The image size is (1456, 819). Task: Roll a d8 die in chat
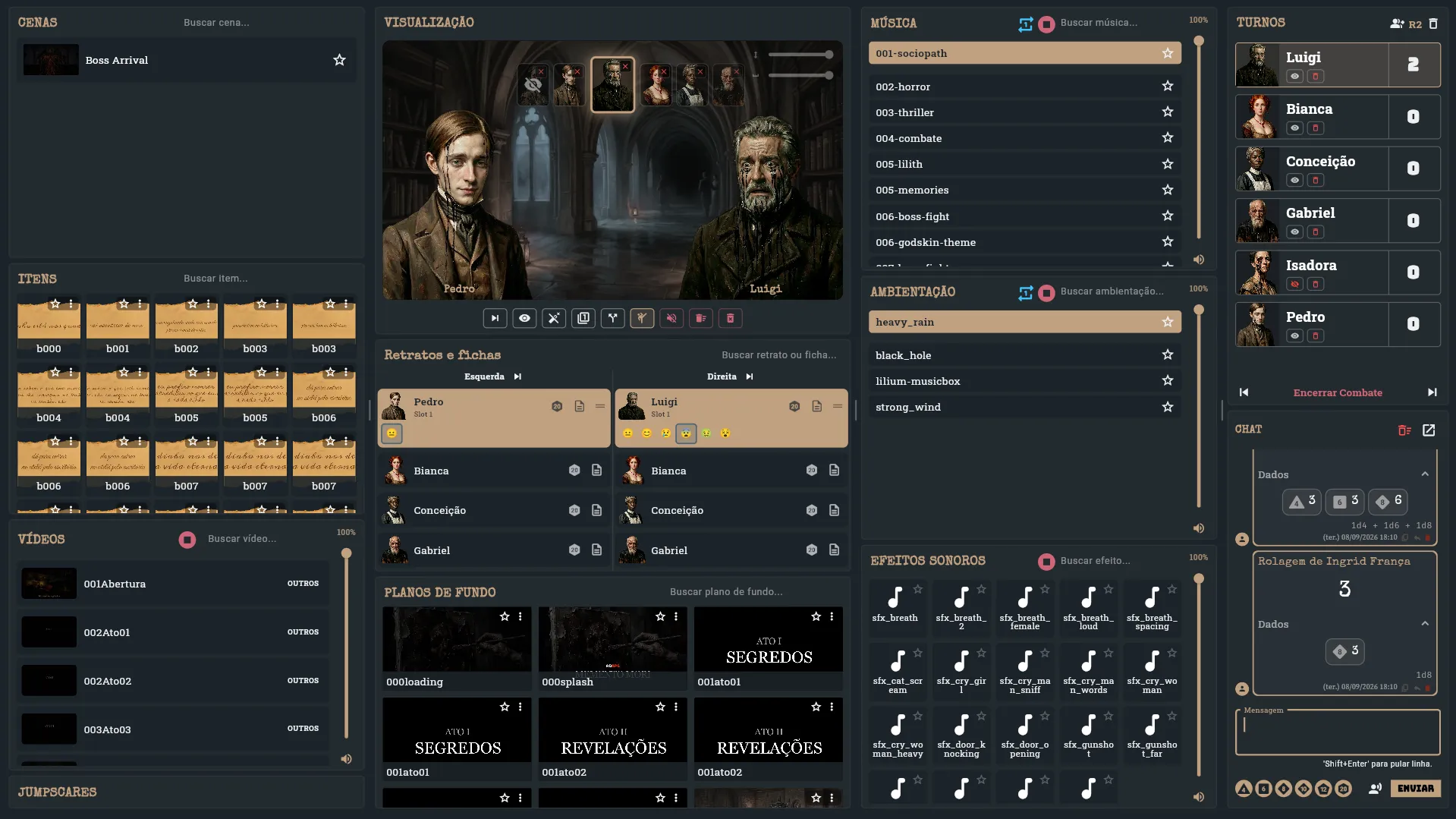click(x=1283, y=789)
